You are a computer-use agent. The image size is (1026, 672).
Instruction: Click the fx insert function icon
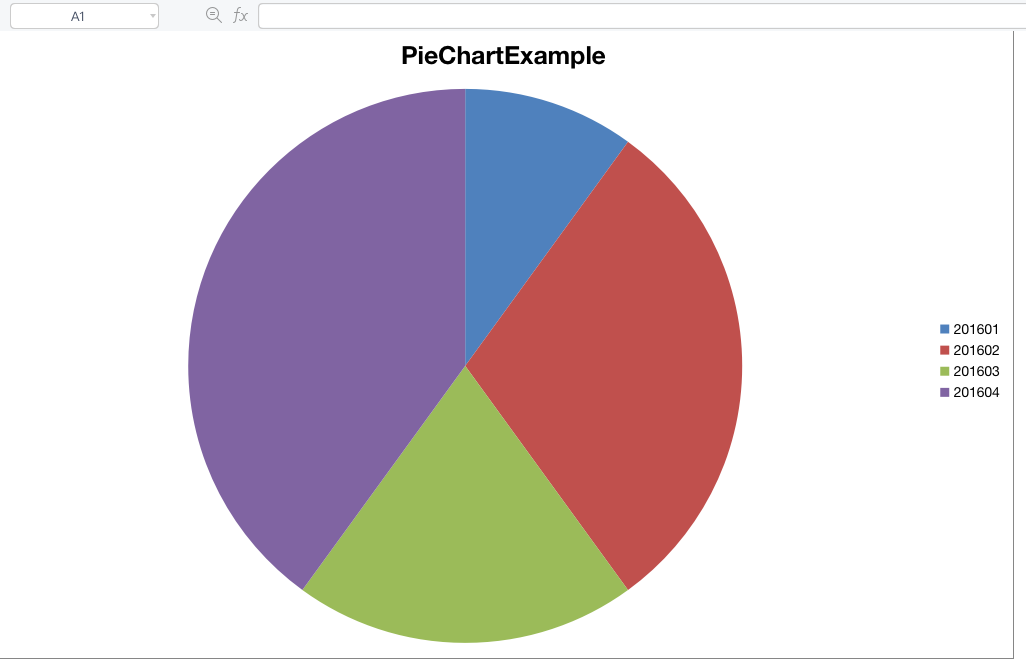pyautogui.click(x=240, y=15)
